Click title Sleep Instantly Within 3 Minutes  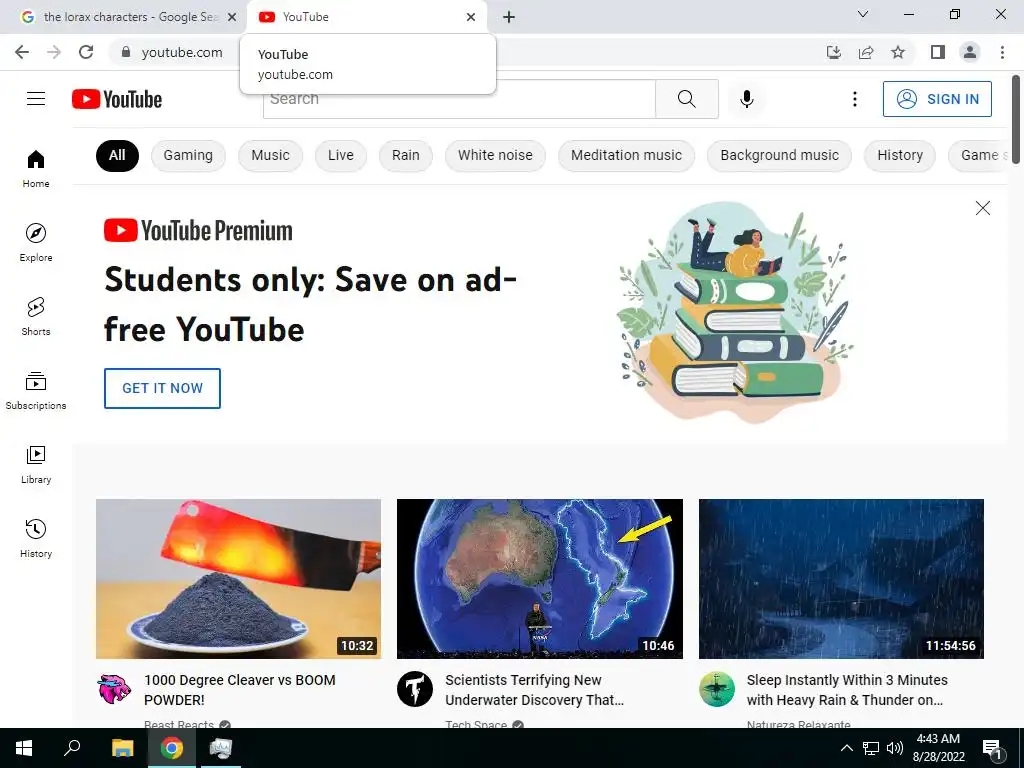click(x=847, y=690)
